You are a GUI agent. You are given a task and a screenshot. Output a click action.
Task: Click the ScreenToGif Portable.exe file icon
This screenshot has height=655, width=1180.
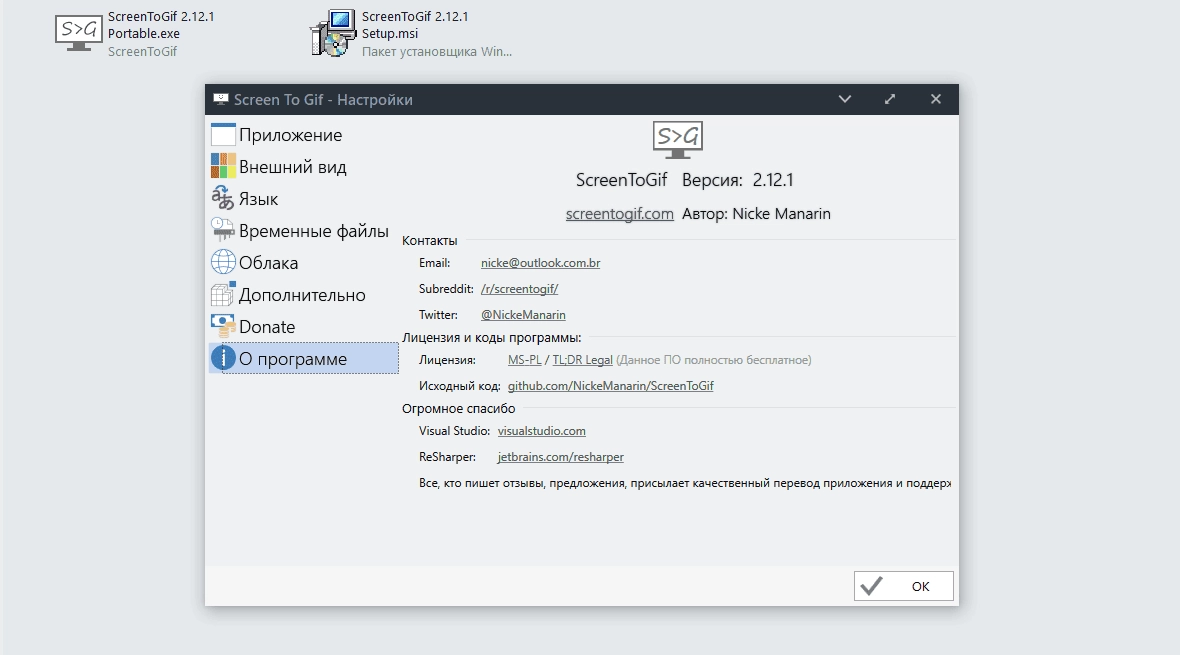pos(78,34)
